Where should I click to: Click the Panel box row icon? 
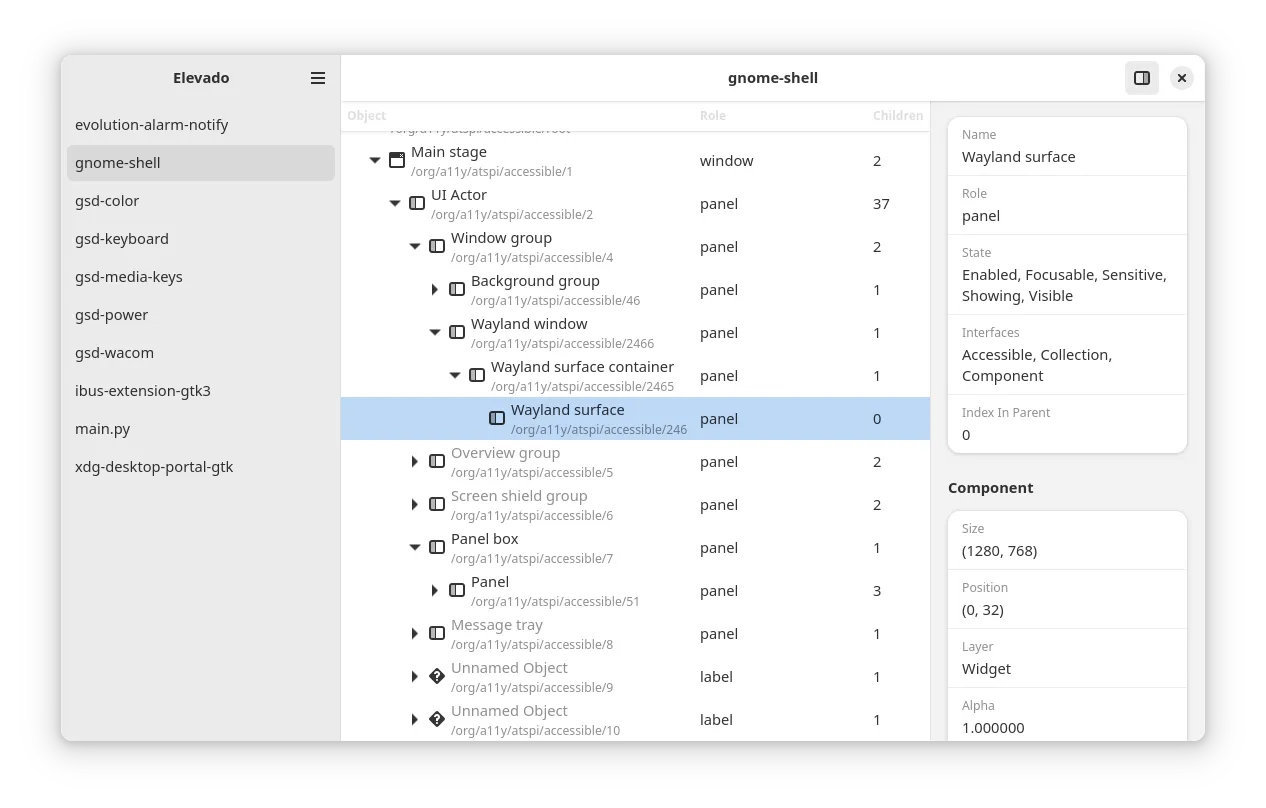pyautogui.click(x=437, y=547)
